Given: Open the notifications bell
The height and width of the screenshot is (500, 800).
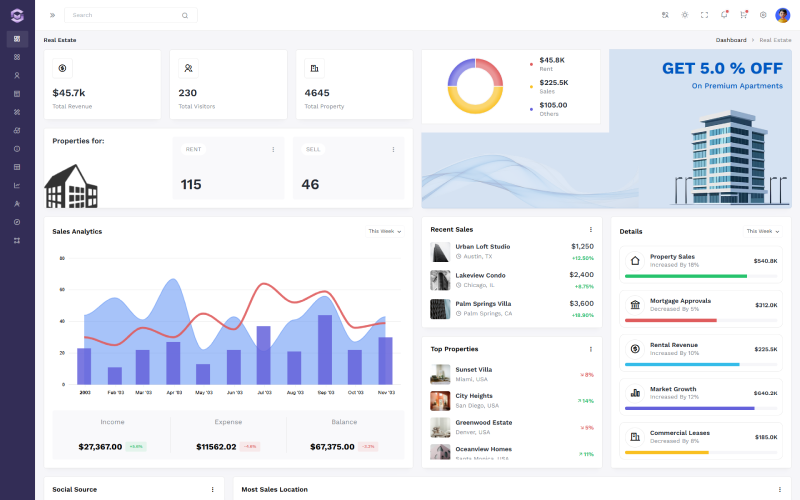Looking at the screenshot, I should click(x=724, y=15).
